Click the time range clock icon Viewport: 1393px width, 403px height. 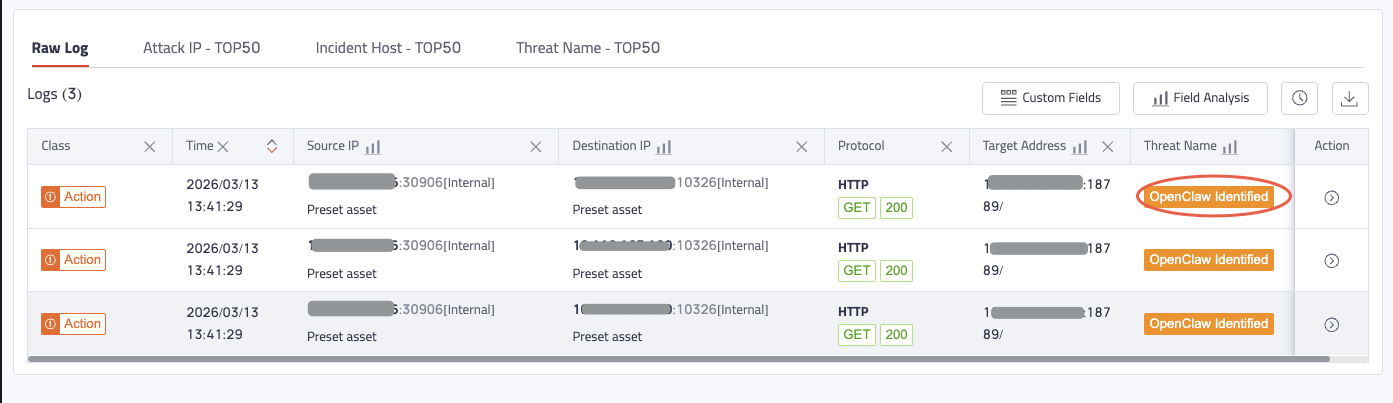click(x=1299, y=98)
